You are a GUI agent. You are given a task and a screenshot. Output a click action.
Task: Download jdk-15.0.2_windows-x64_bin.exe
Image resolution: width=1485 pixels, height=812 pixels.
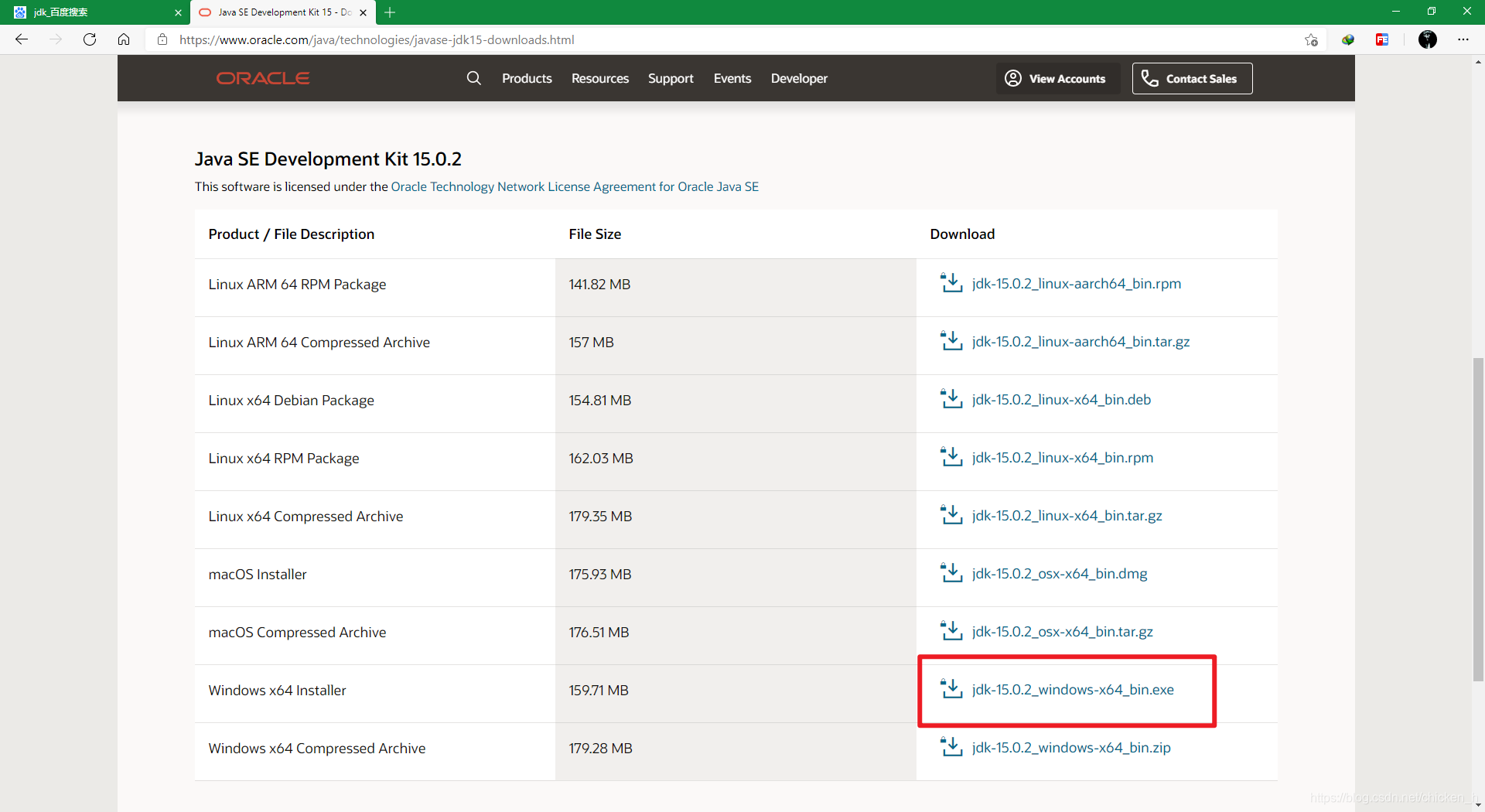pyautogui.click(x=1073, y=690)
